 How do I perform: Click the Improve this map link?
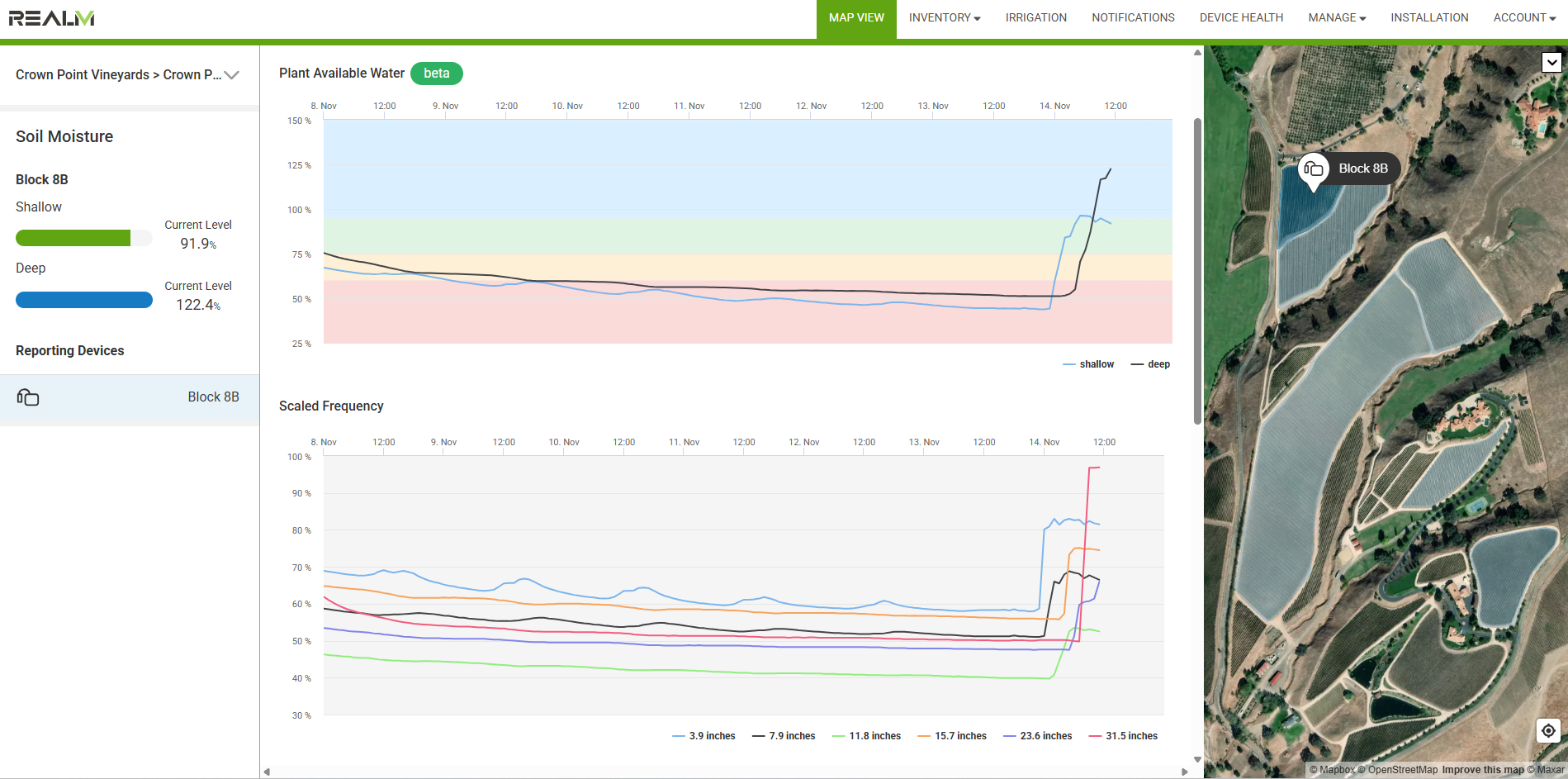[x=1482, y=770]
